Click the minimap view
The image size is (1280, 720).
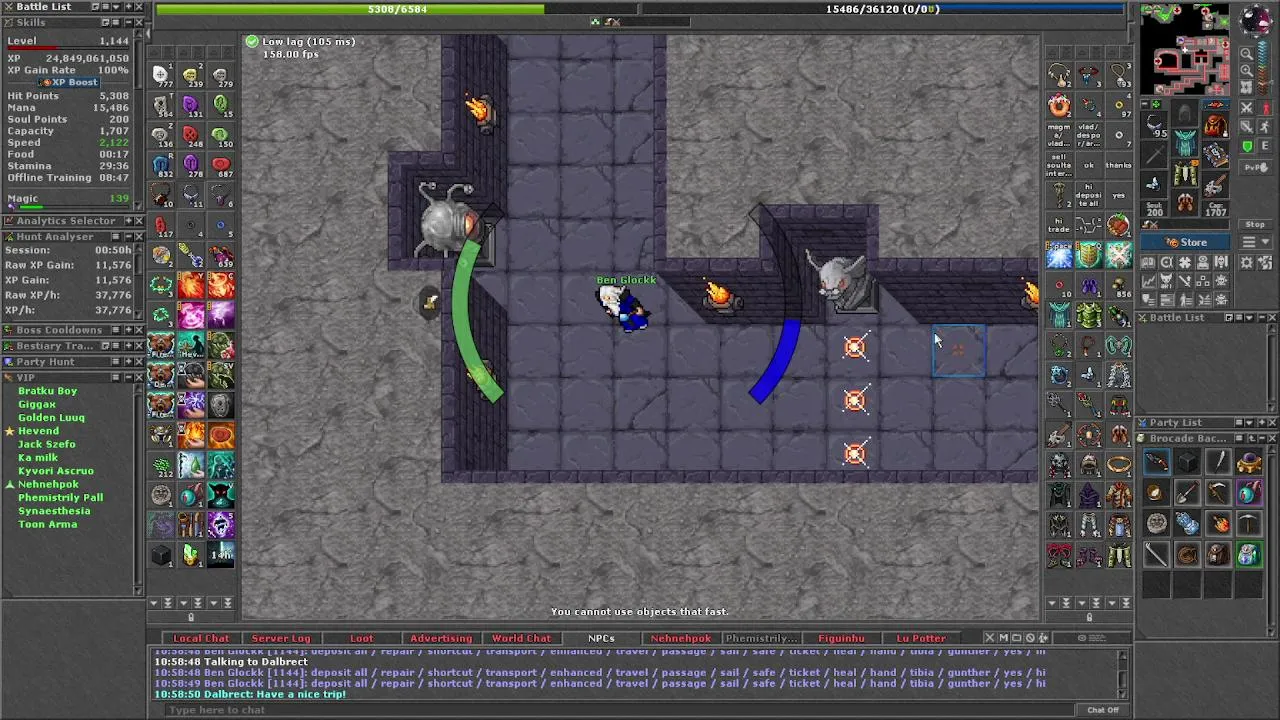[1185, 51]
